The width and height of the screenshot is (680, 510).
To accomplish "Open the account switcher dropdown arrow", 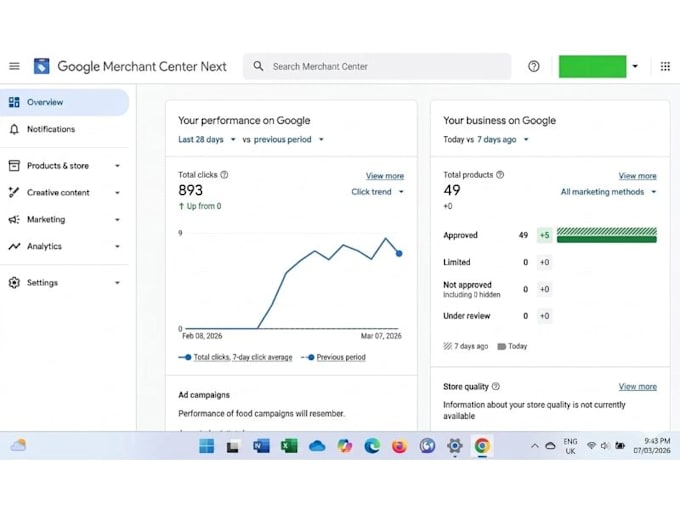I will pos(635,66).
